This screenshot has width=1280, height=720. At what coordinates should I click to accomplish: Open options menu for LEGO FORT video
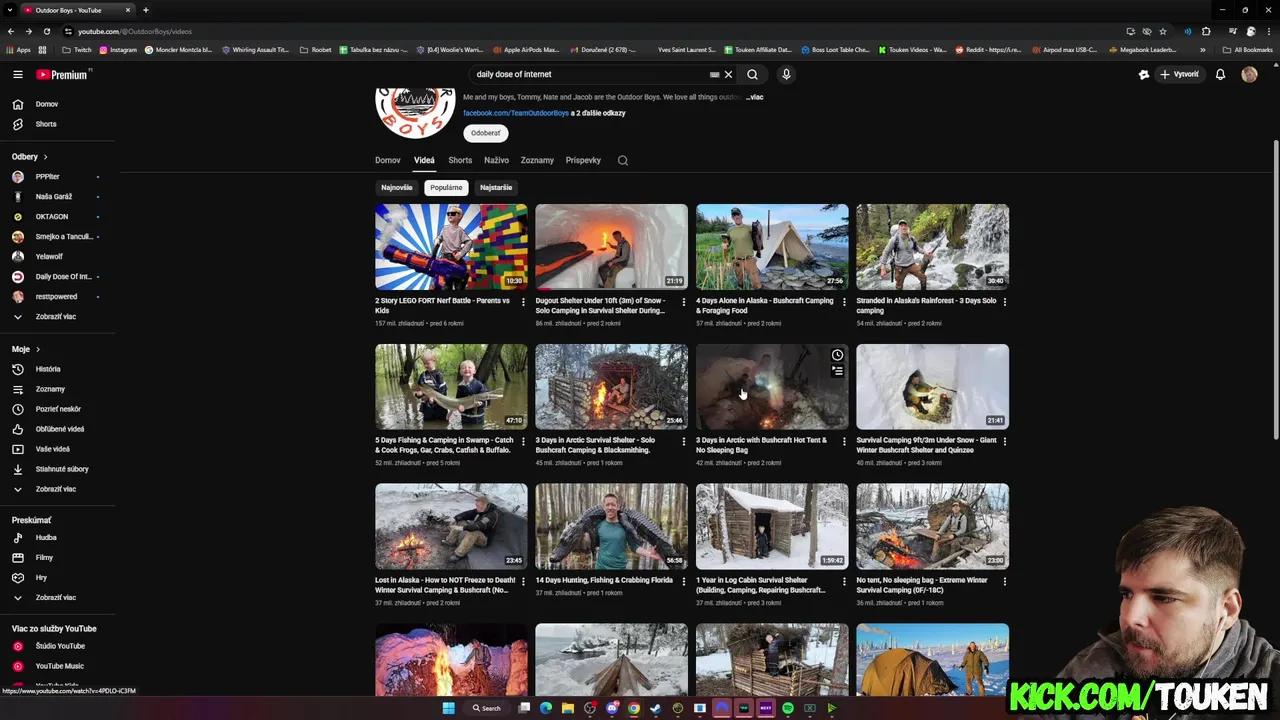523,301
